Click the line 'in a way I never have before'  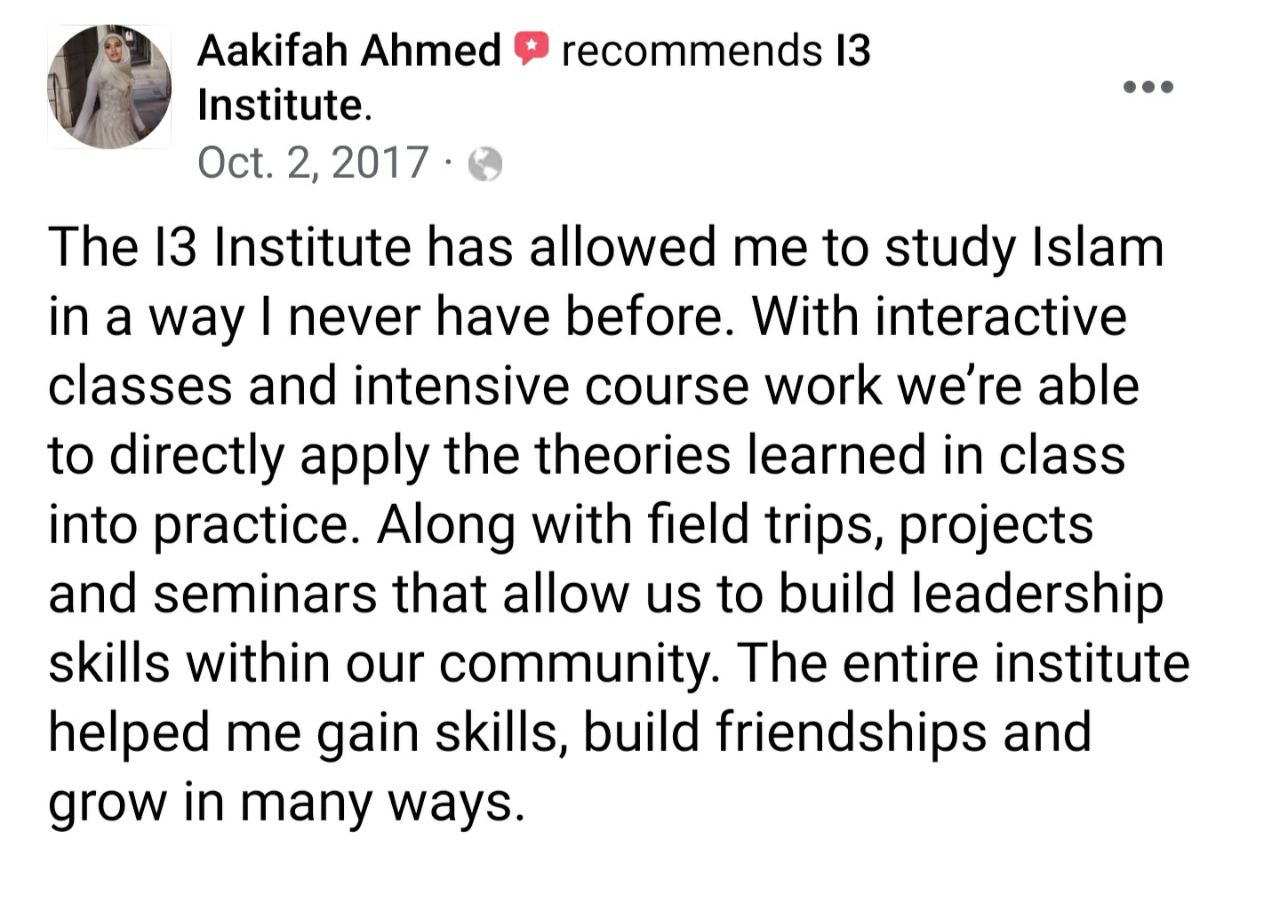click(x=588, y=318)
